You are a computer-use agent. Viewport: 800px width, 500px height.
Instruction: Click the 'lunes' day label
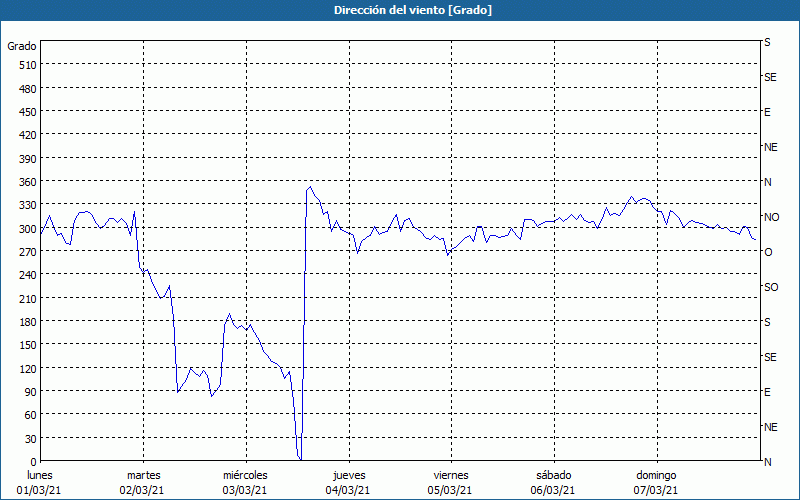(40, 476)
